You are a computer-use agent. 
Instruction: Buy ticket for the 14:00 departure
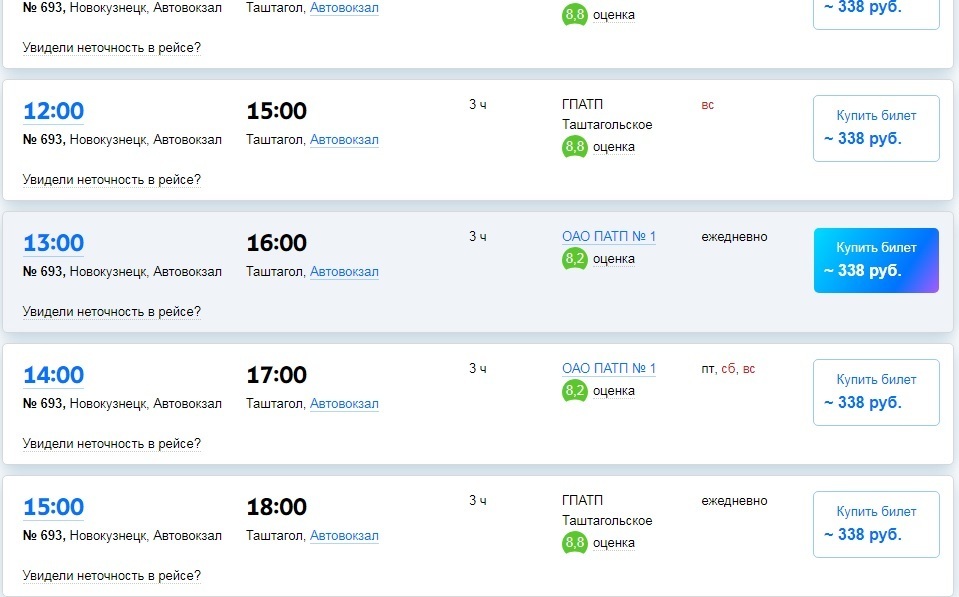pos(876,392)
